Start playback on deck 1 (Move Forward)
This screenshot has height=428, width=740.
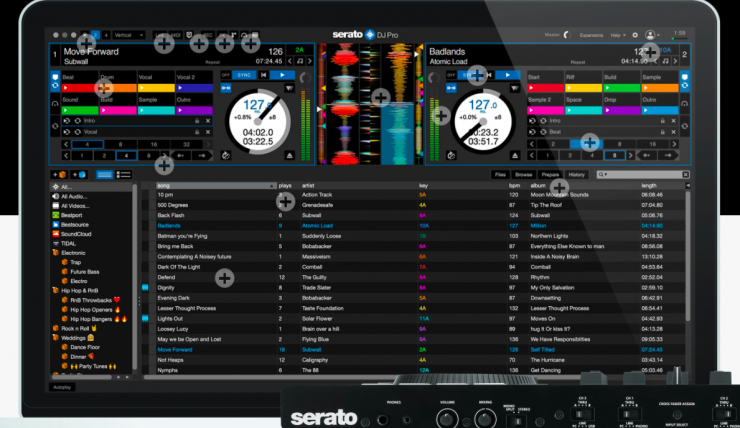click(282, 75)
